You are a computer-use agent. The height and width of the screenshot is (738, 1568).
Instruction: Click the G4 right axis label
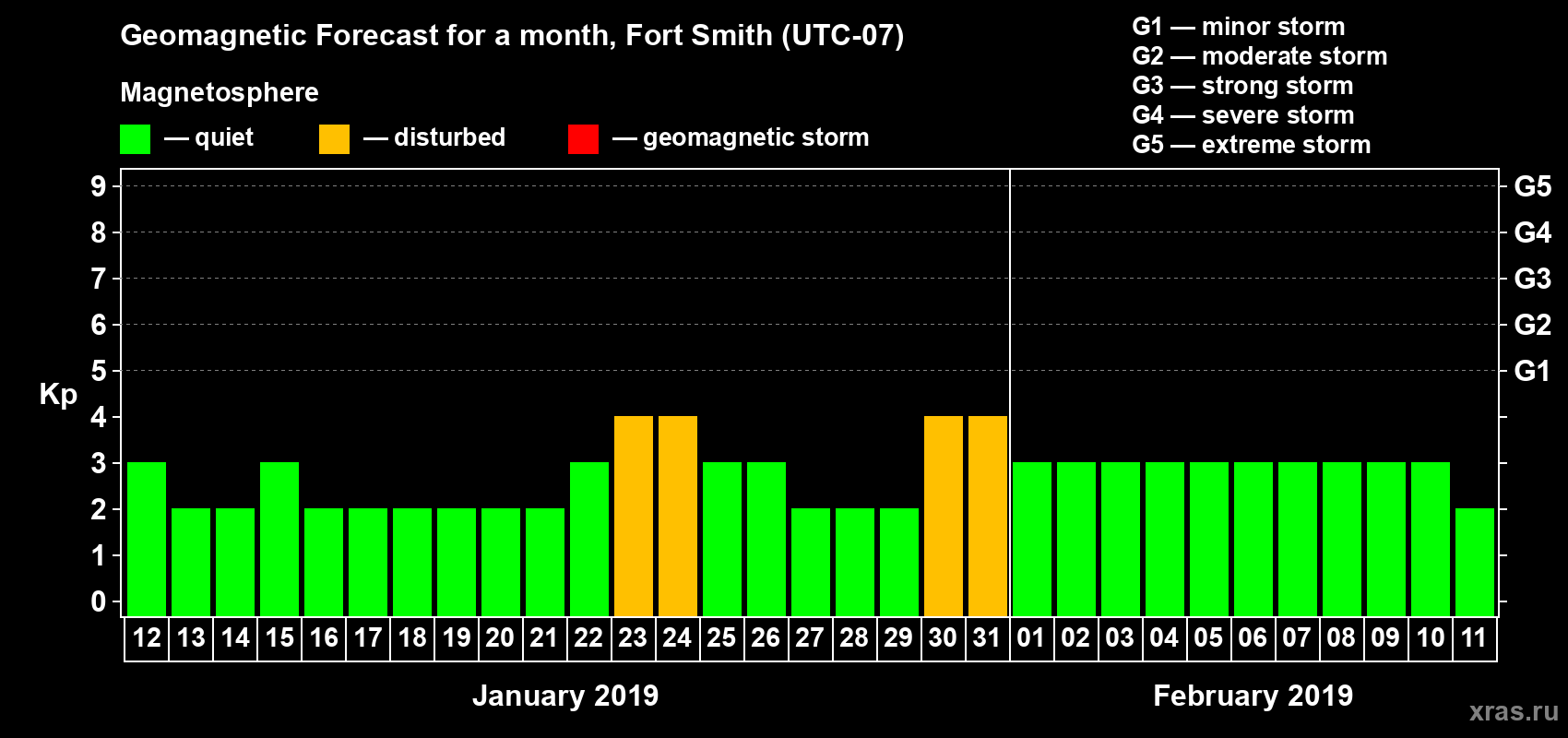point(1532,232)
